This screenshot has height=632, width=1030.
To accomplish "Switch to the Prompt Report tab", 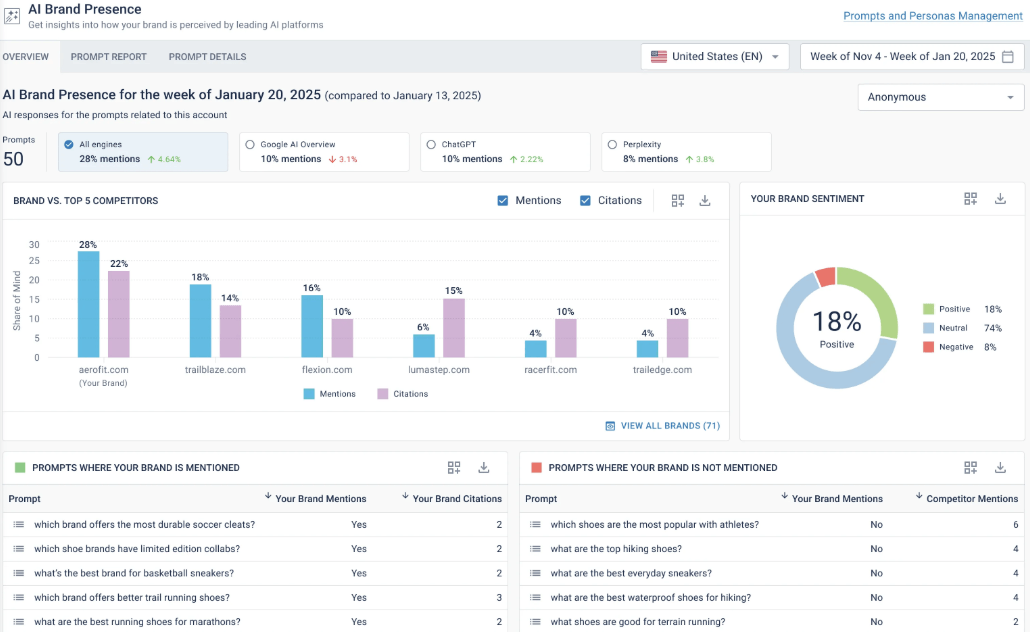I will pyautogui.click(x=108, y=56).
